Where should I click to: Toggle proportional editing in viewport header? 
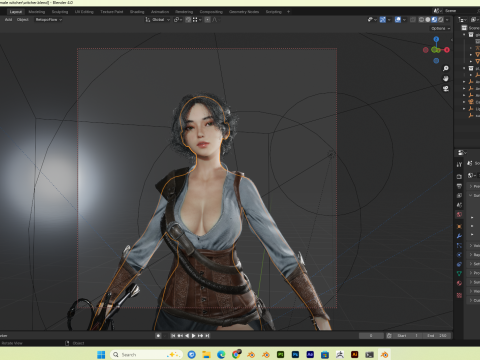[x=208, y=20]
